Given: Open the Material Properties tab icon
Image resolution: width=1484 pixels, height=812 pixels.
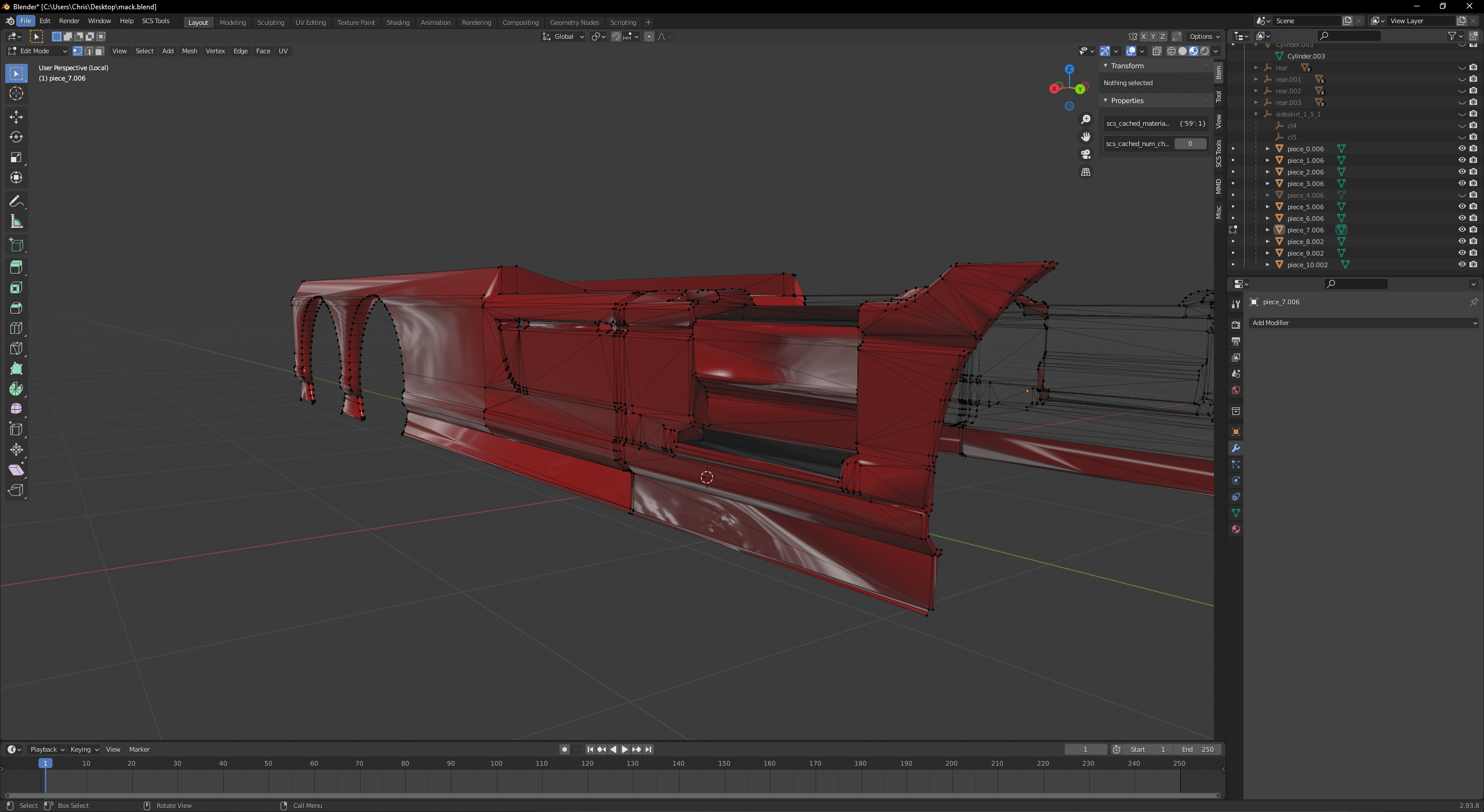Looking at the screenshot, I should click(1236, 529).
